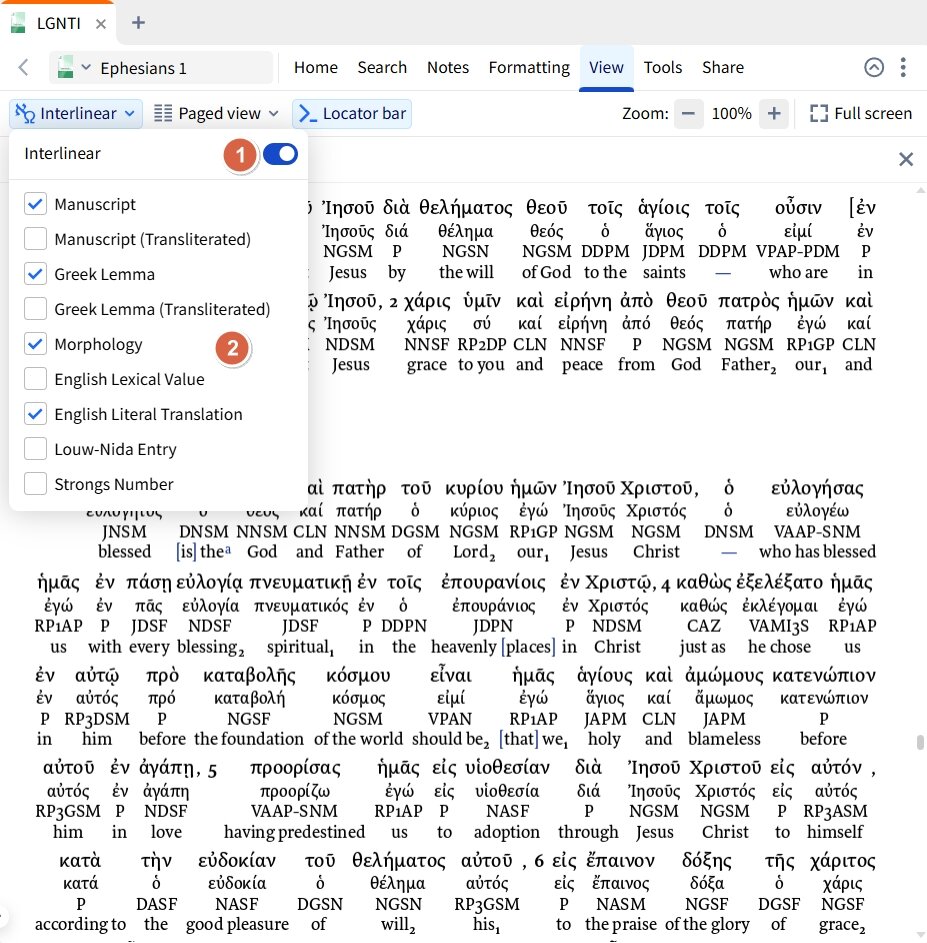Viewport: 927px width, 943px height.
Task: Decrease zoom with minus button
Action: coord(687,114)
